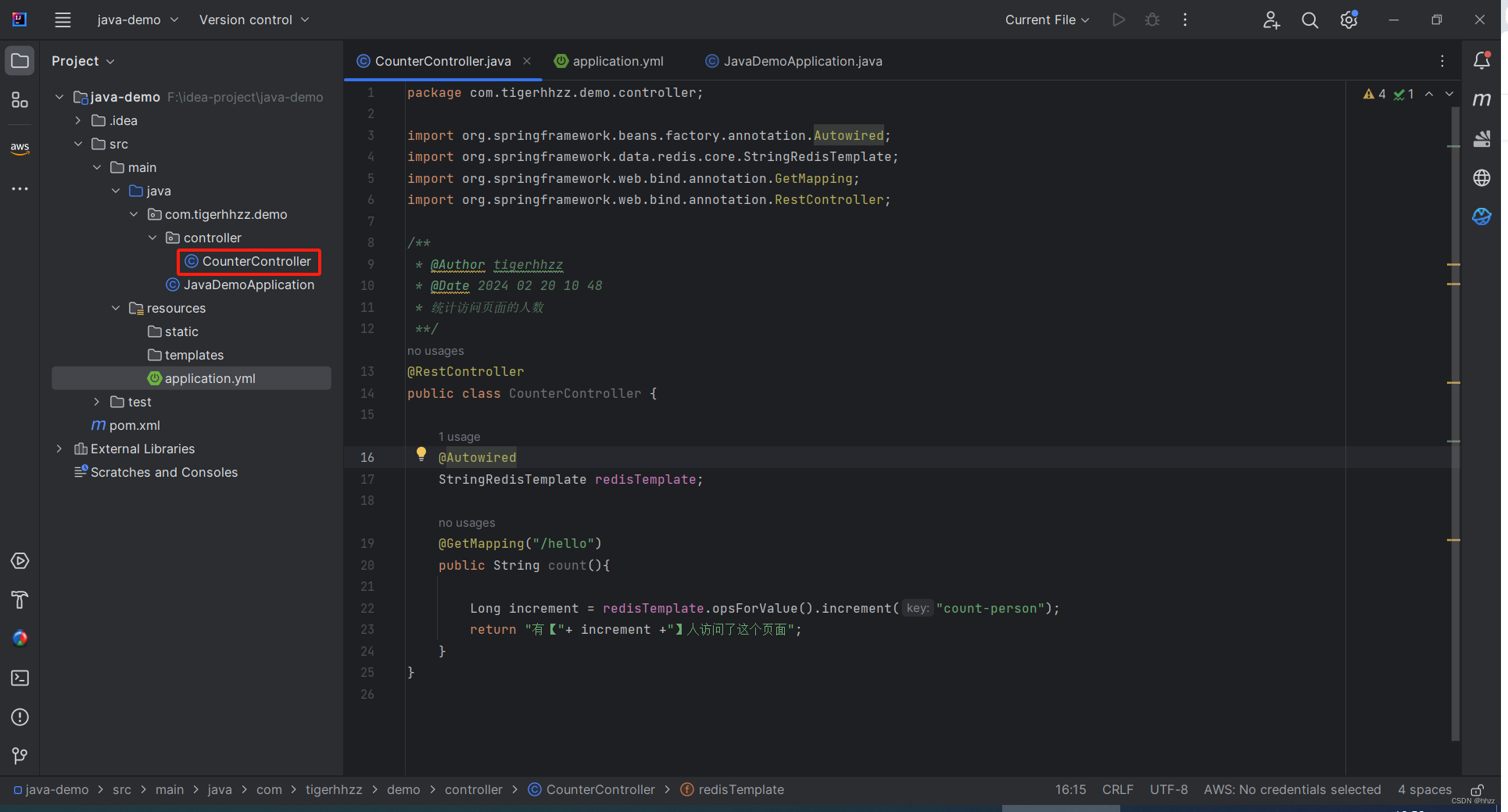
Task: Debug the current file
Action: coord(1152,20)
